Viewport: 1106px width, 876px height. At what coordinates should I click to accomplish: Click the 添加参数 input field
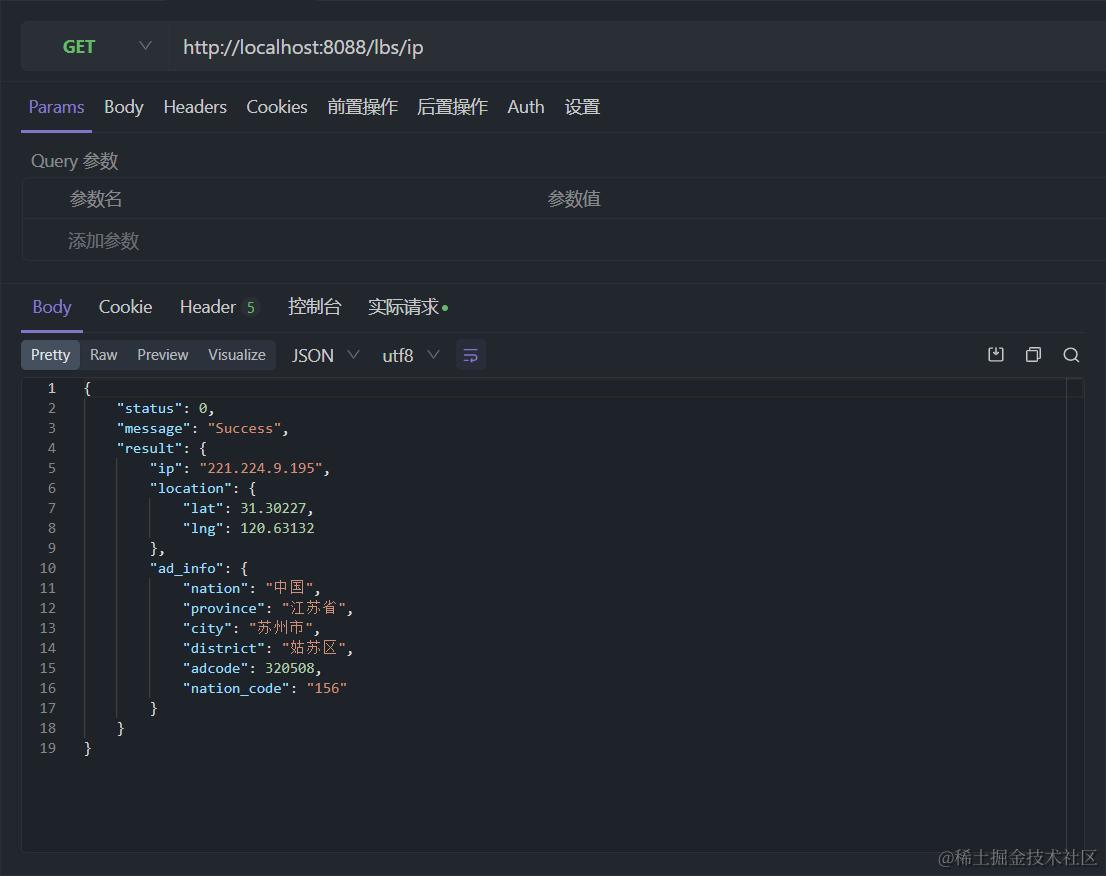tap(104, 241)
